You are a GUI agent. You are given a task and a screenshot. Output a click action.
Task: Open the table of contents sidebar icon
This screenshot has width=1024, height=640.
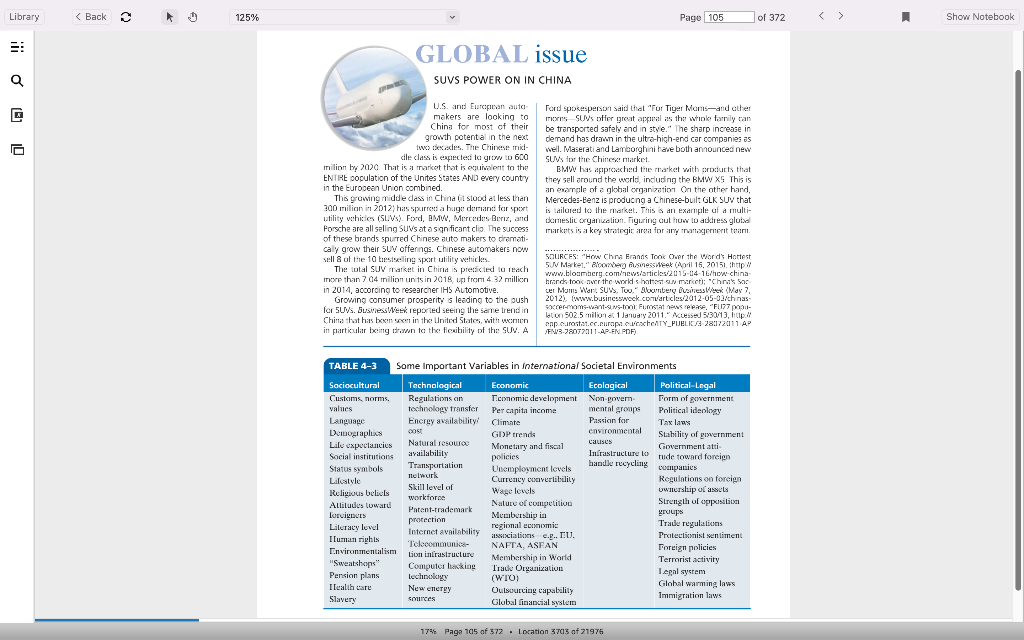(17, 47)
